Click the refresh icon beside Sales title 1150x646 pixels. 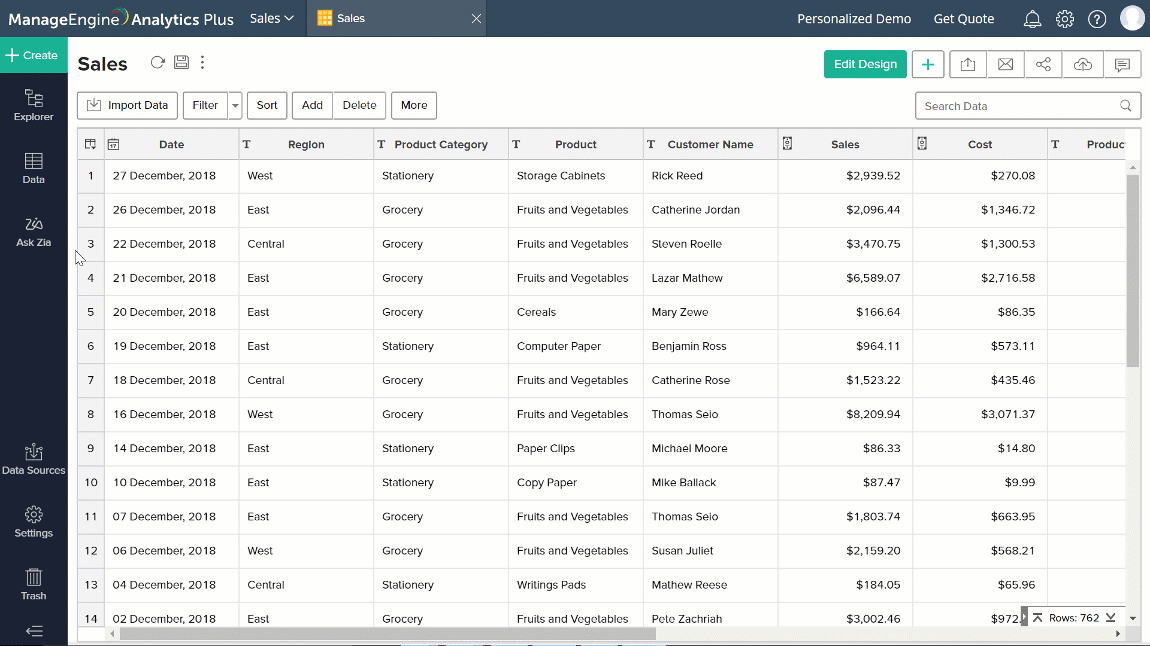(x=157, y=63)
